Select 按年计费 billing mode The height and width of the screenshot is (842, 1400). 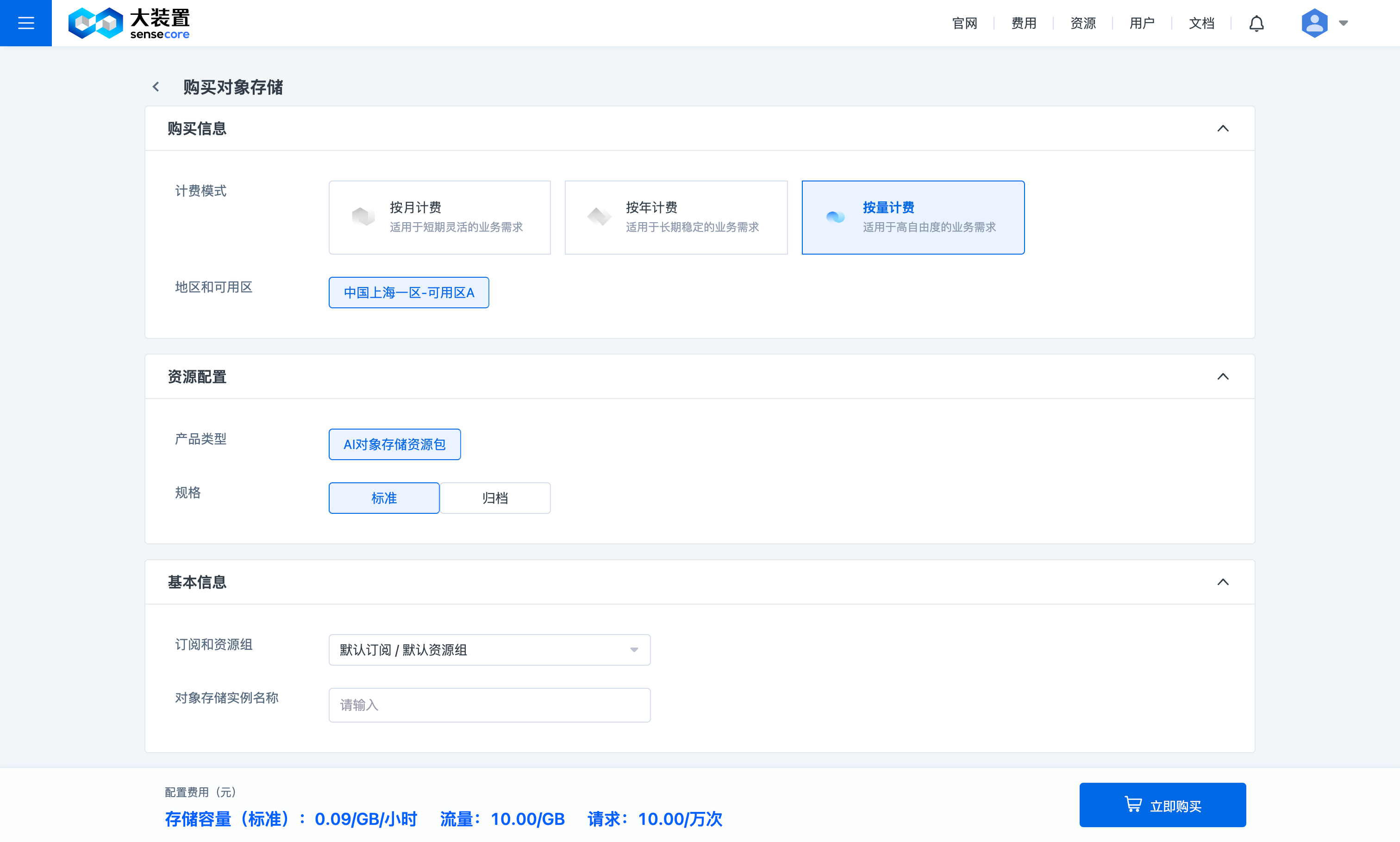click(676, 217)
